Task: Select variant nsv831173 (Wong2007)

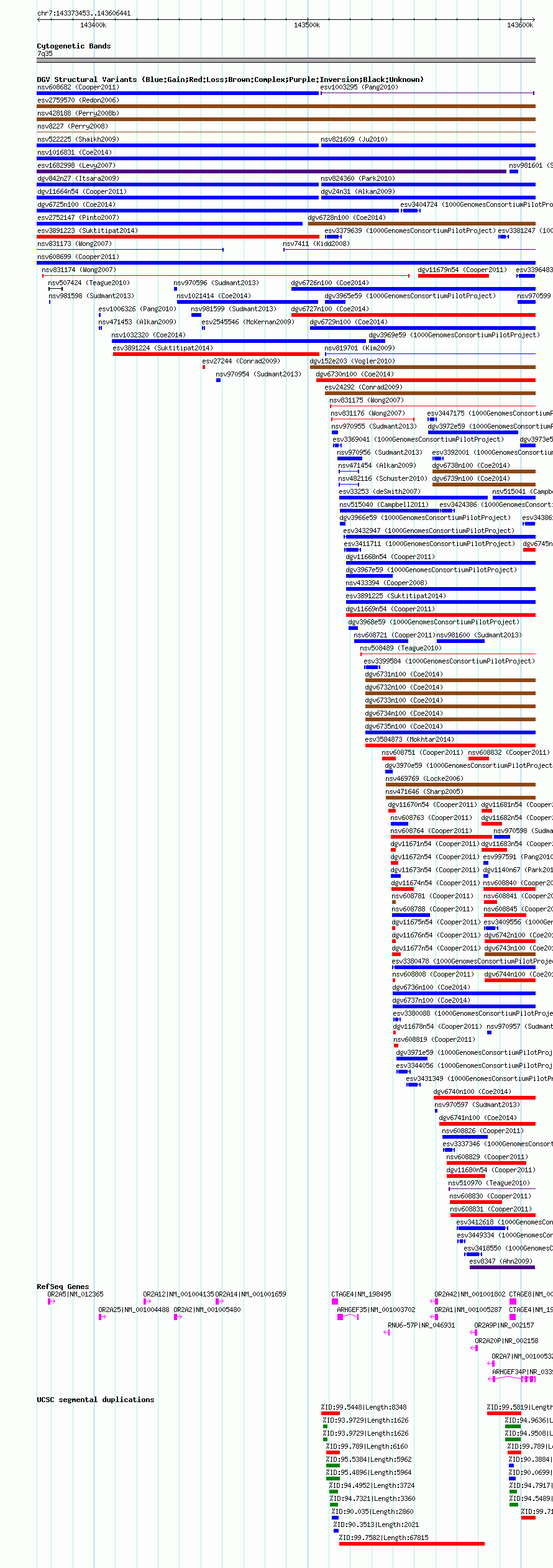Action: pyautogui.click(x=74, y=244)
